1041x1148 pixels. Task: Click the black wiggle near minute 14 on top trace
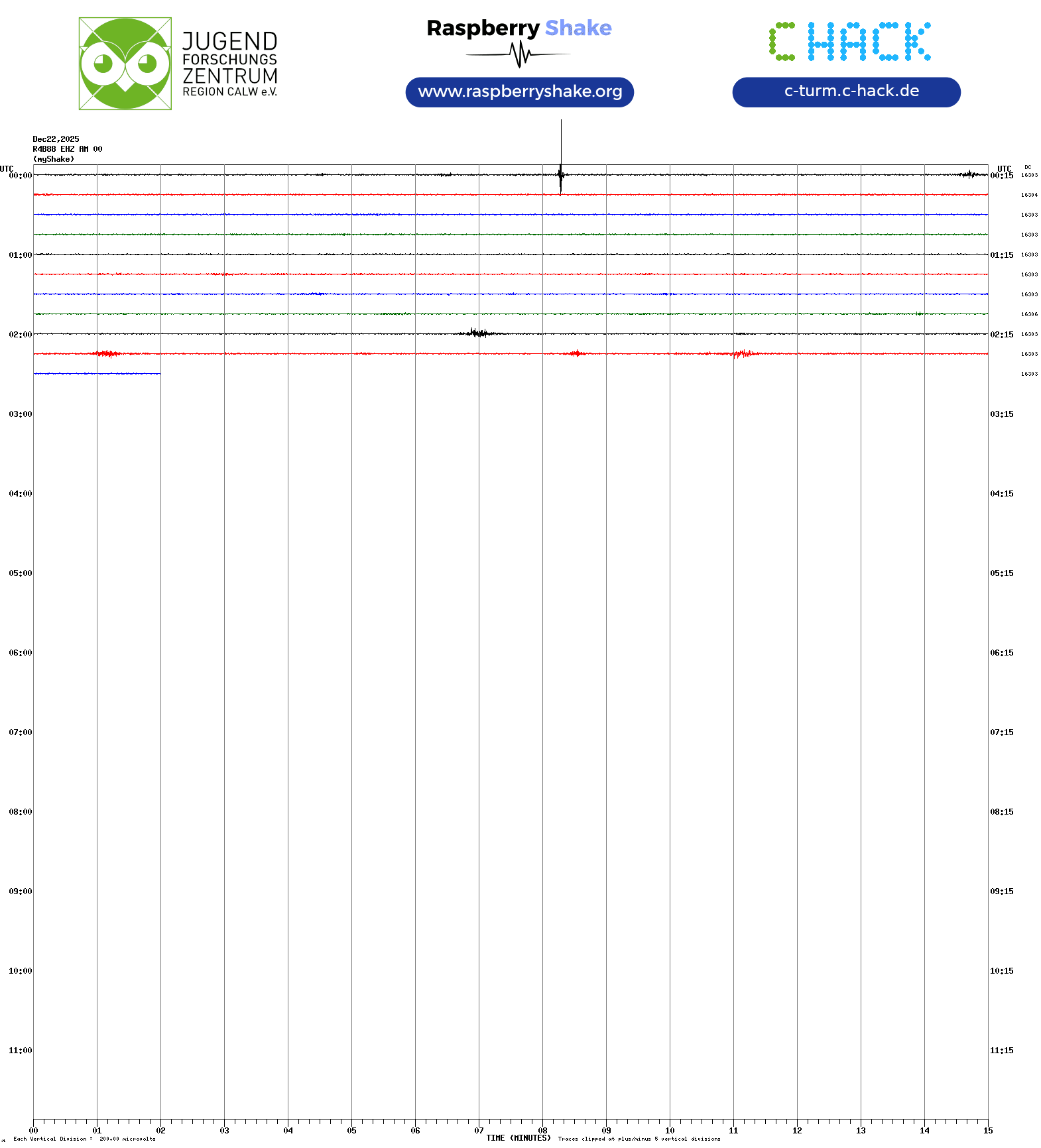point(969,174)
